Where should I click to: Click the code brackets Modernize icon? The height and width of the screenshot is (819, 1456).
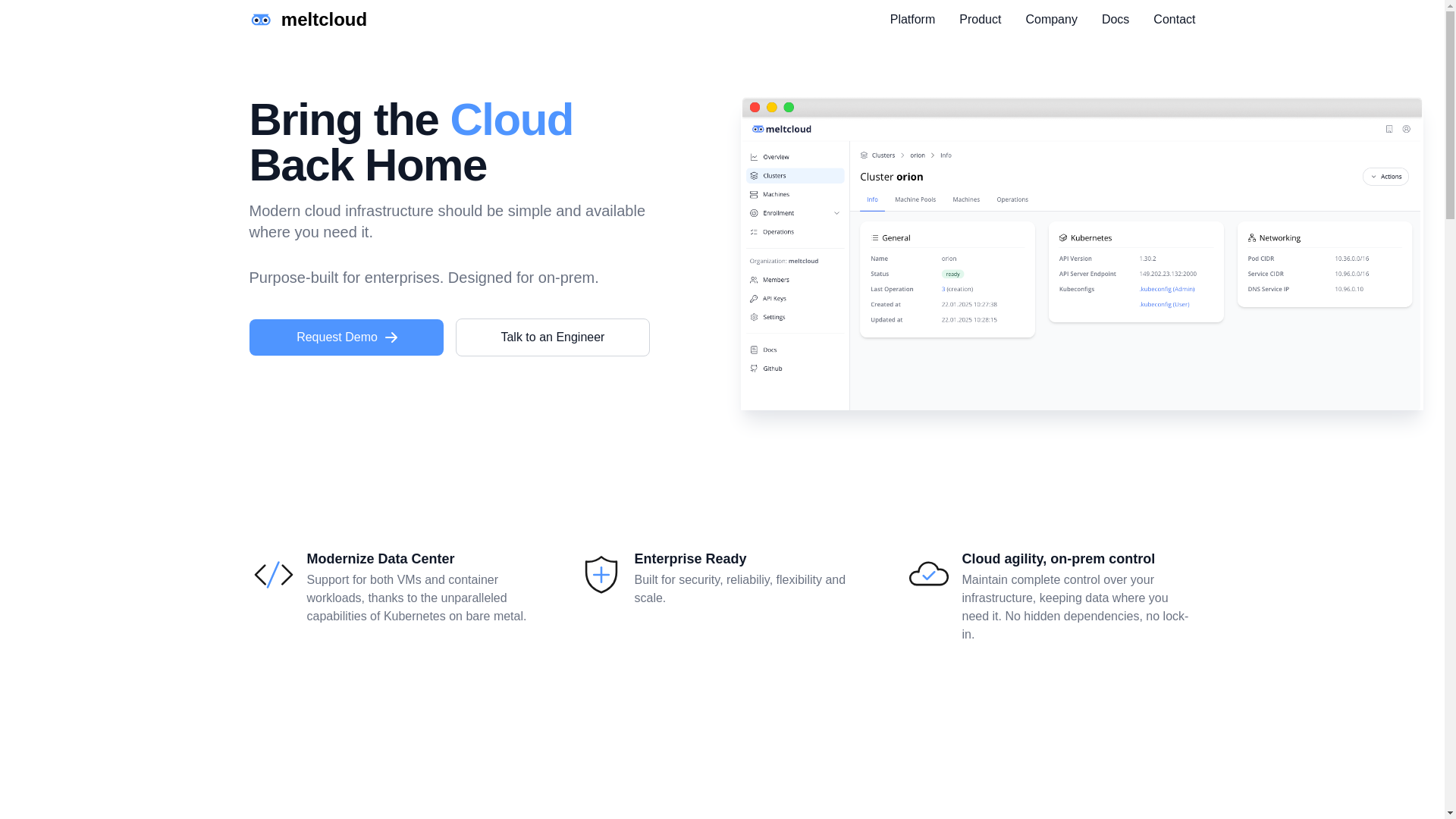tap(273, 575)
